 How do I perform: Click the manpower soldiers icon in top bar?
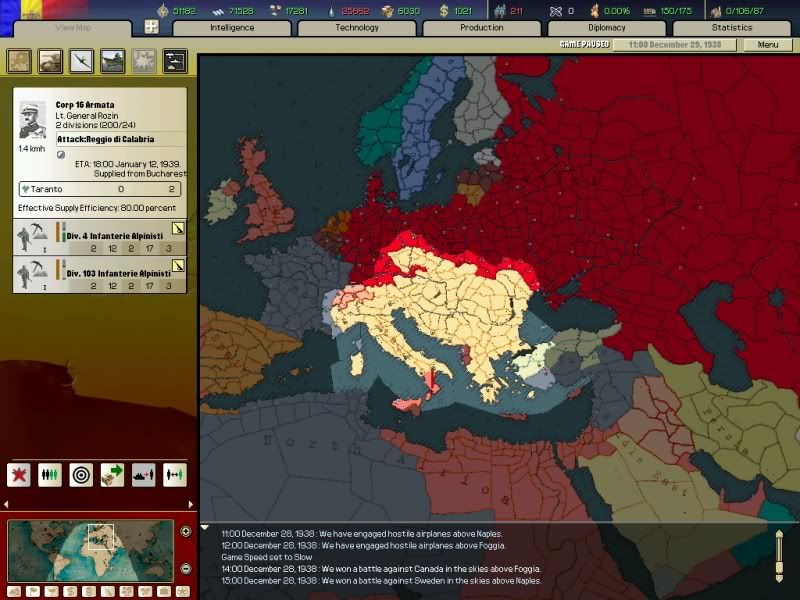pos(500,11)
